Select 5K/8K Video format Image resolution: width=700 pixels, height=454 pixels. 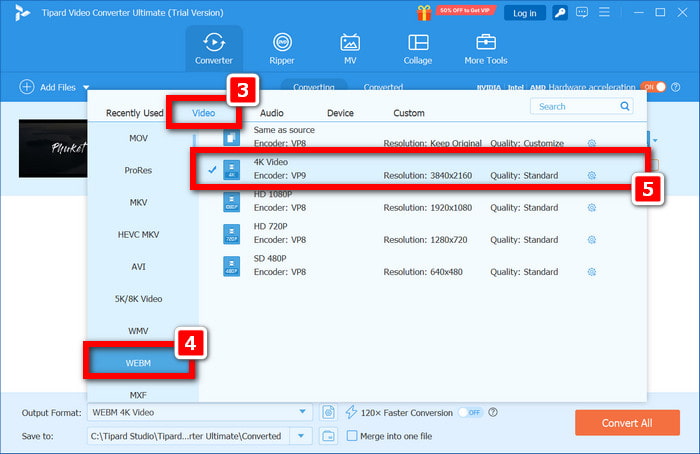[x=138, y=299]
